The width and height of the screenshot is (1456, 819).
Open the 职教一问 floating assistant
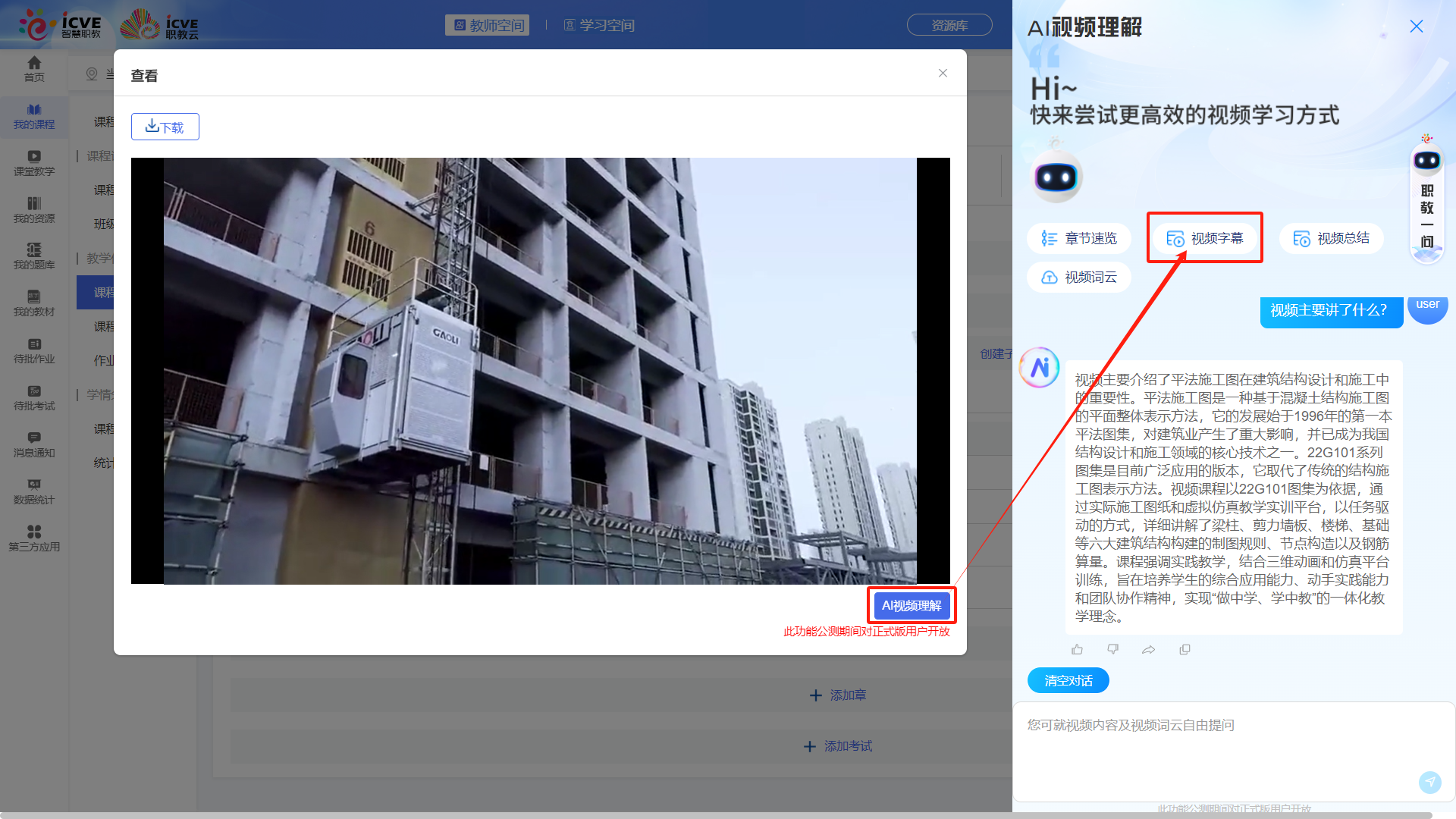(1427, 201)
